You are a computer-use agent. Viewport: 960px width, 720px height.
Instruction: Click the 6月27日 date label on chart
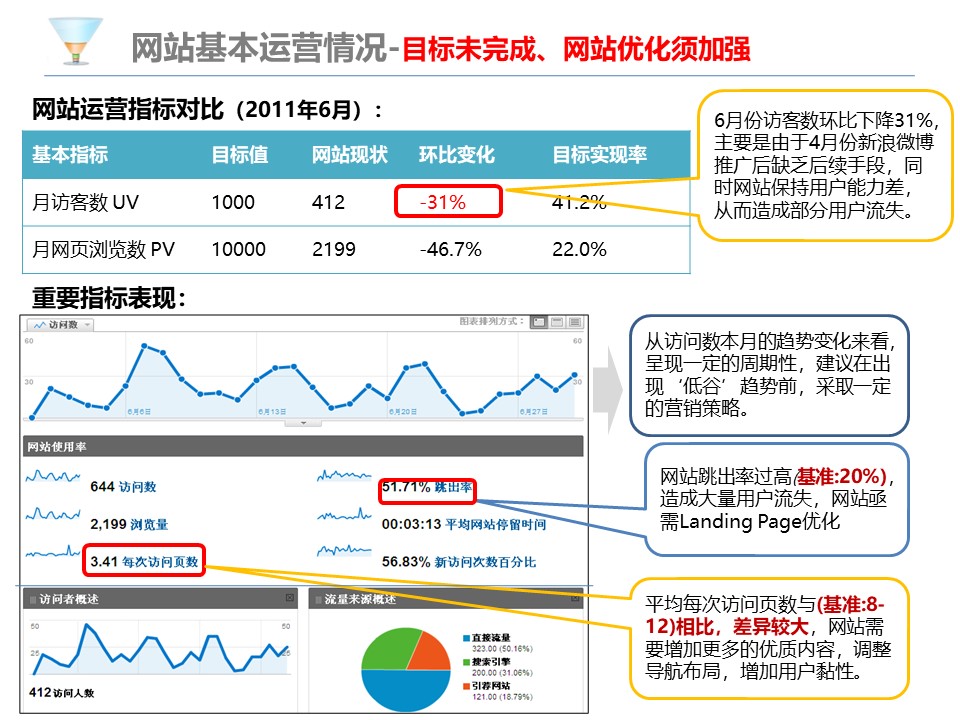point(534,412)
